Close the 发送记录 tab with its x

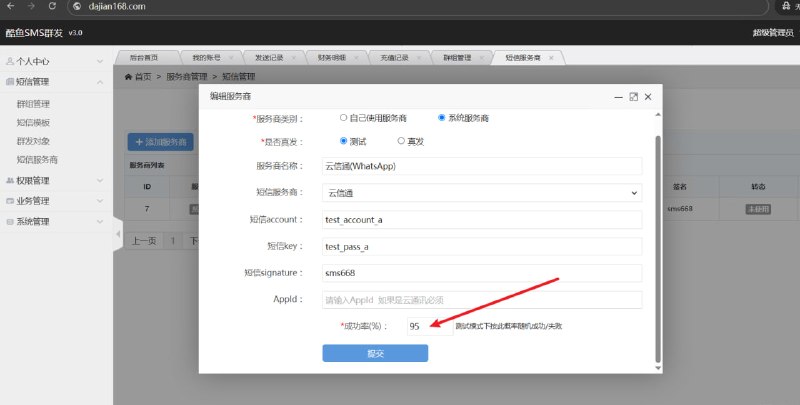click(294, 58)
